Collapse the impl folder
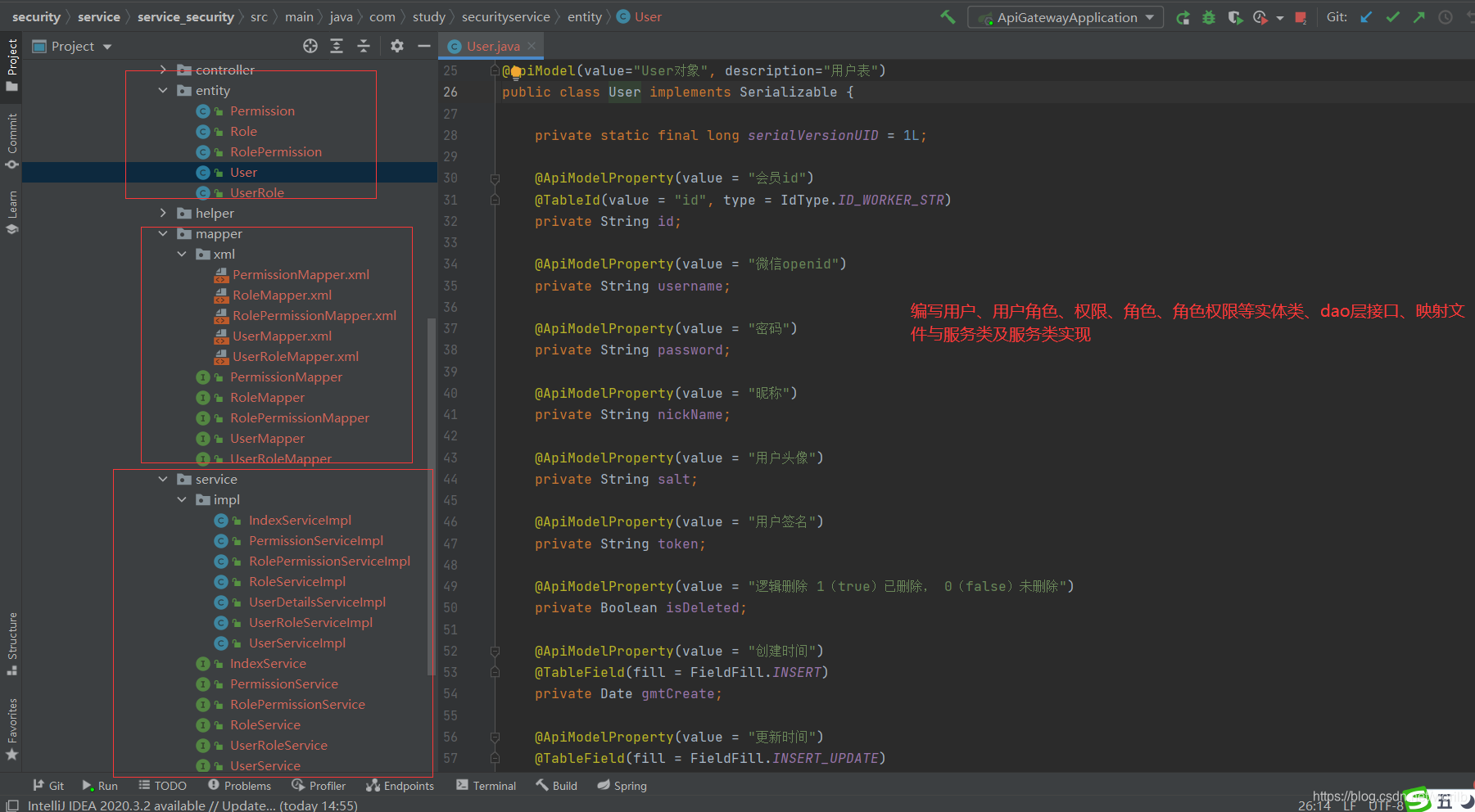The image size is (1475, 812). 182,499
